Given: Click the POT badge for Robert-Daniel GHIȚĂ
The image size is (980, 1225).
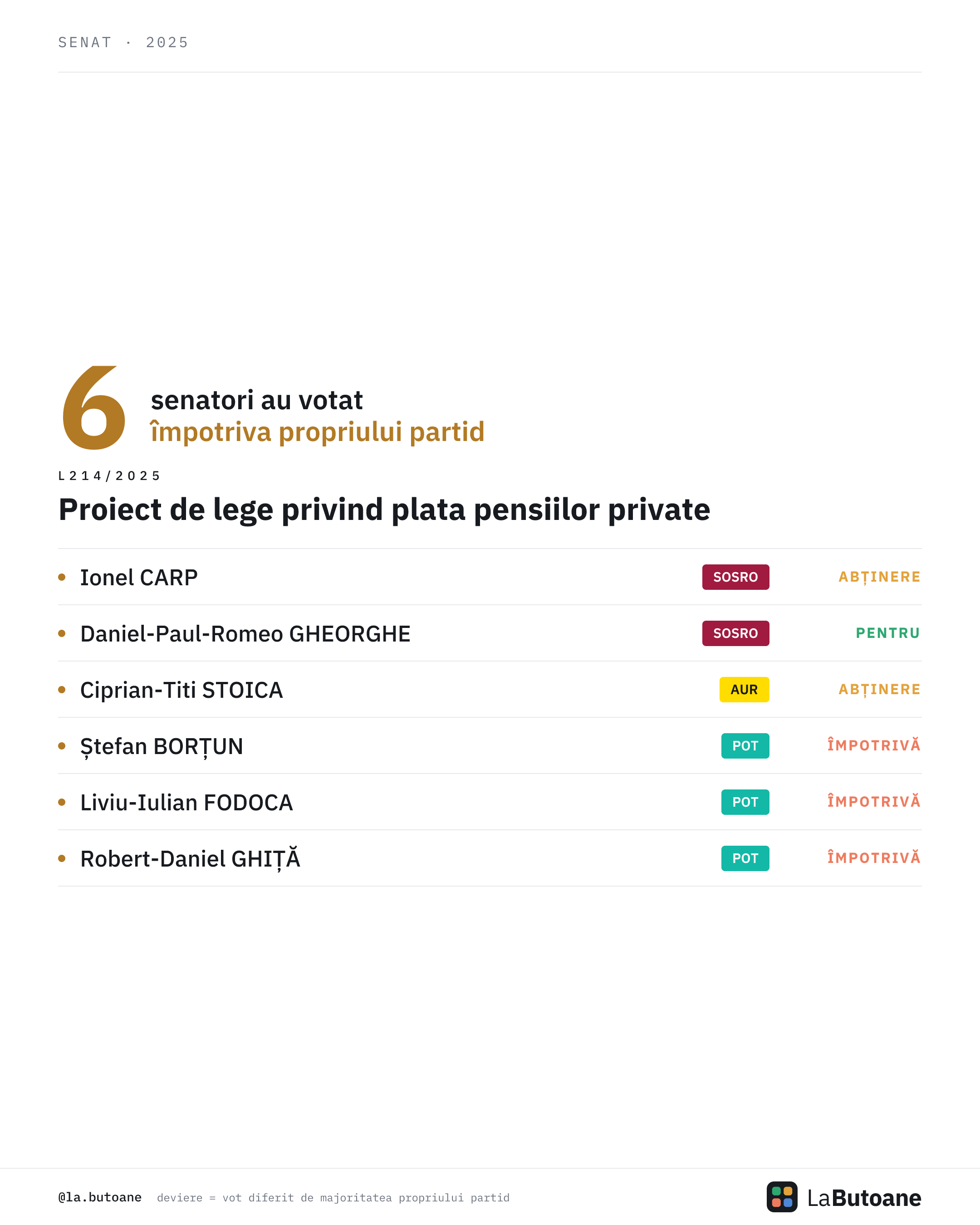Looking at the screenshot, I should pyautogui.click(x=745, y=858).
